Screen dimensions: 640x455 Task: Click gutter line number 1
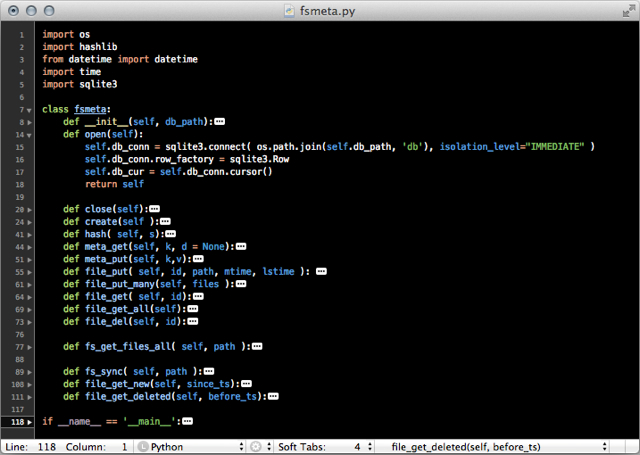22,36
